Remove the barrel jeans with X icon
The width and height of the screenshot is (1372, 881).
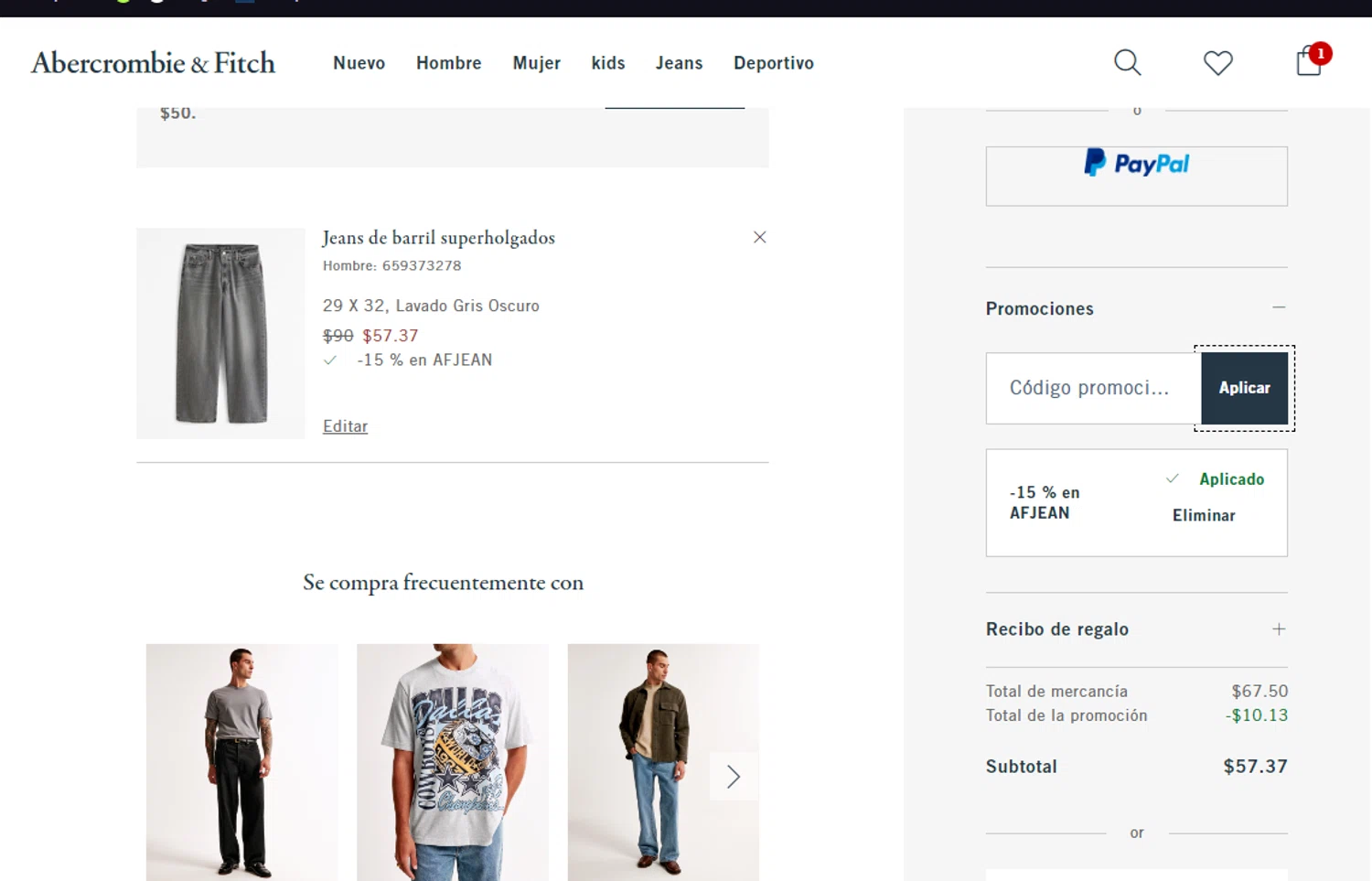tap(759, 237)
